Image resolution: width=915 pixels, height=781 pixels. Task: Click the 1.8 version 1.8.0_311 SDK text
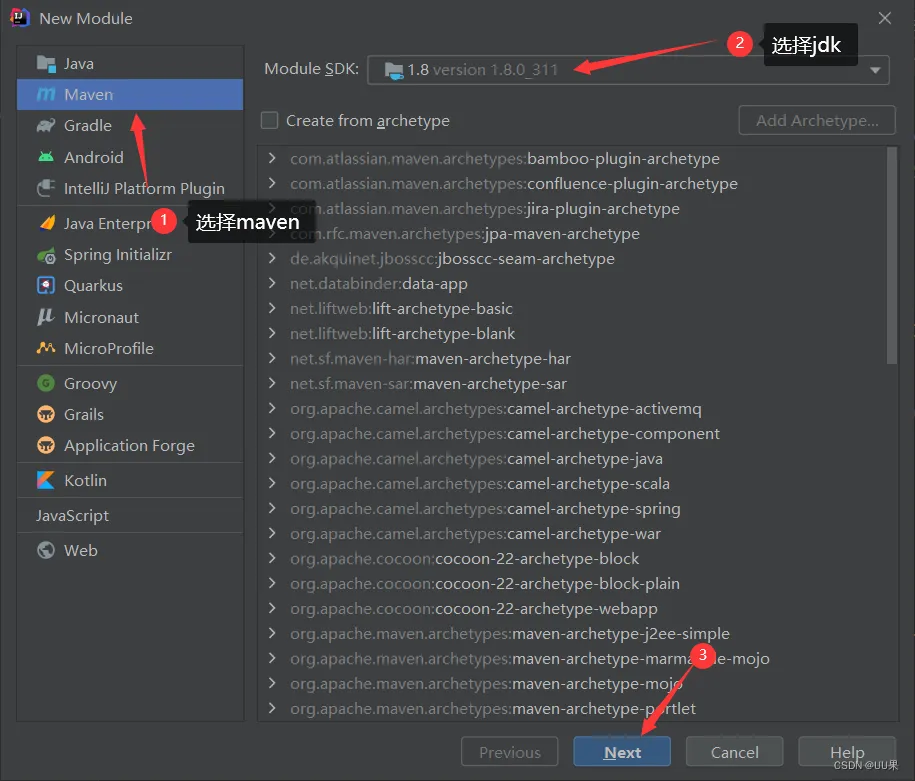click(x=483, y=70)
